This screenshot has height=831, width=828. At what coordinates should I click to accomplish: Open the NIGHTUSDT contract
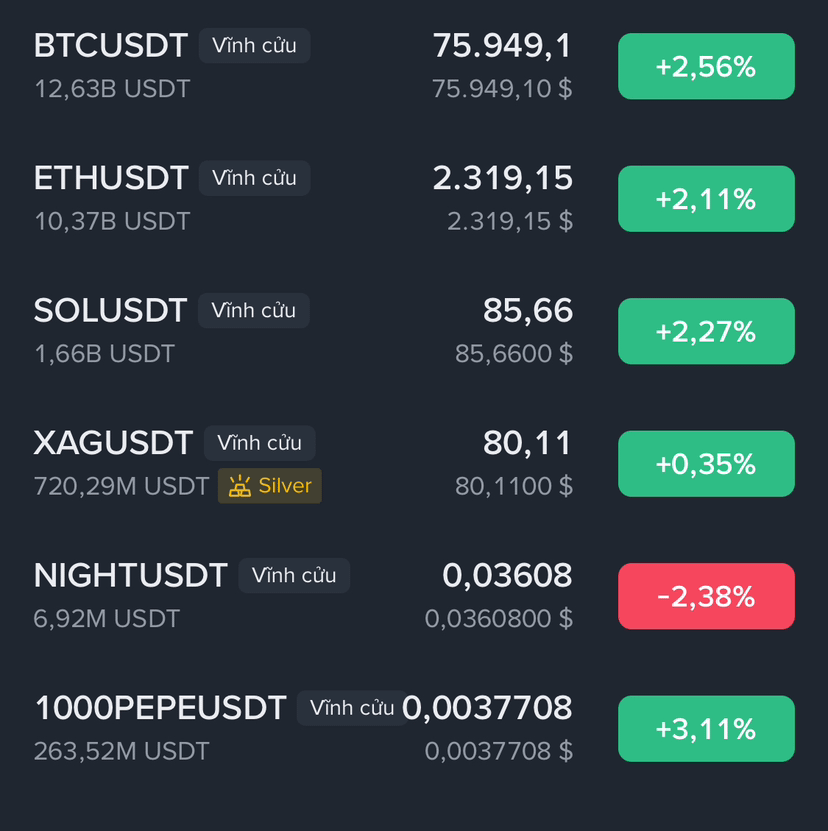(x=414, y=596)
